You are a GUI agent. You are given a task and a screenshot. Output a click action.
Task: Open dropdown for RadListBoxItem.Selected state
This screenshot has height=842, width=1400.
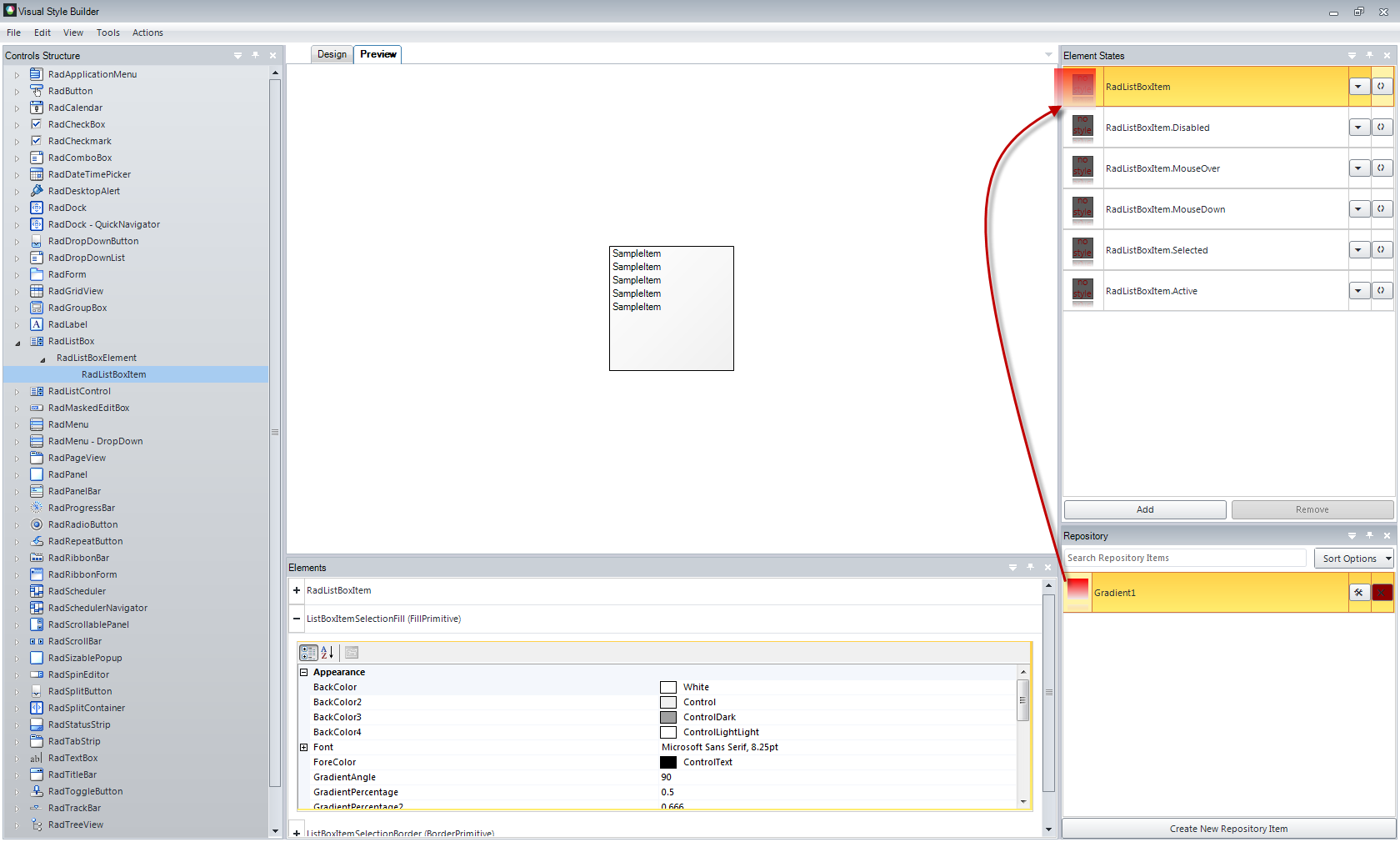click(x=1359, y=250)
